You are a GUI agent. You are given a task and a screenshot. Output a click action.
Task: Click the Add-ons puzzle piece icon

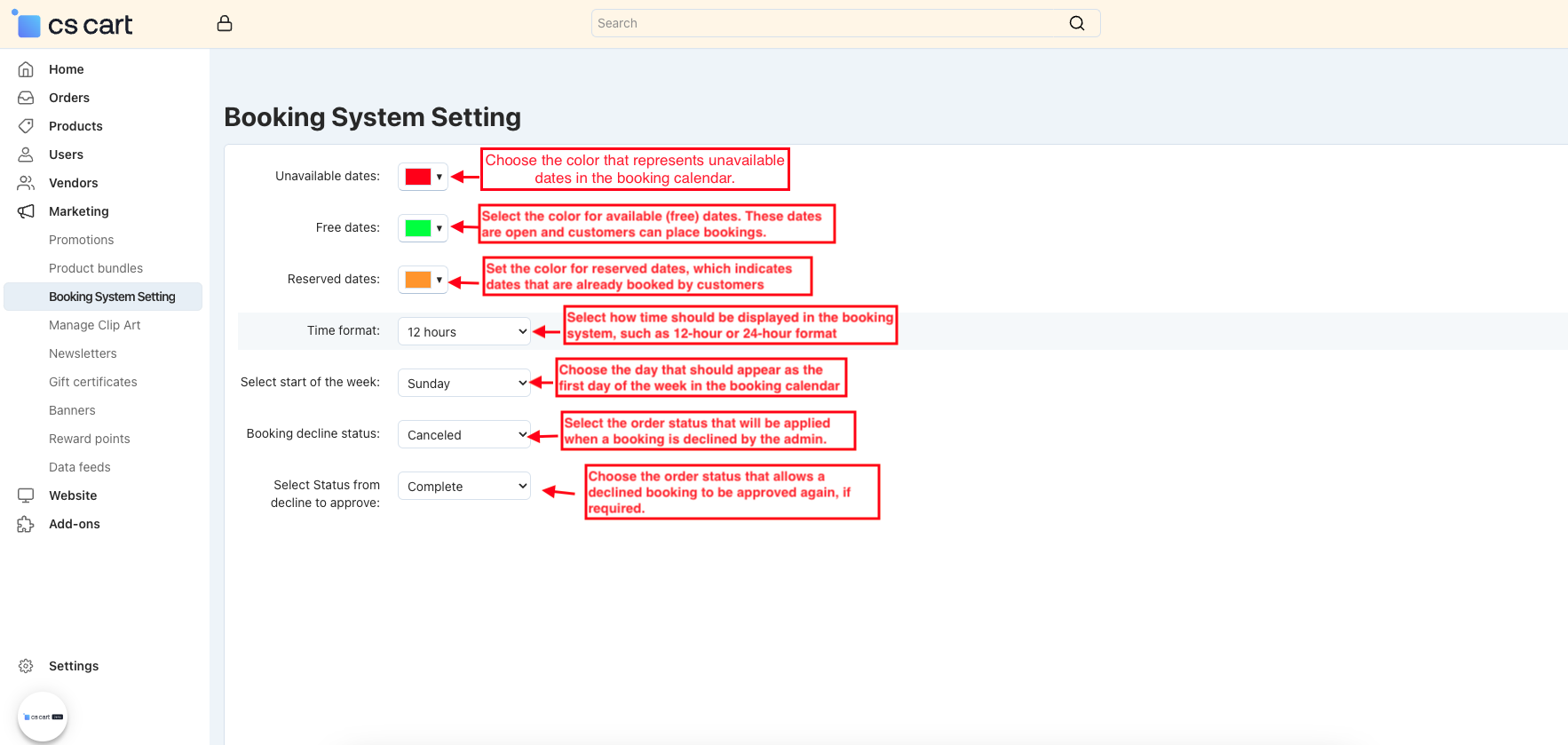(26, 524)
